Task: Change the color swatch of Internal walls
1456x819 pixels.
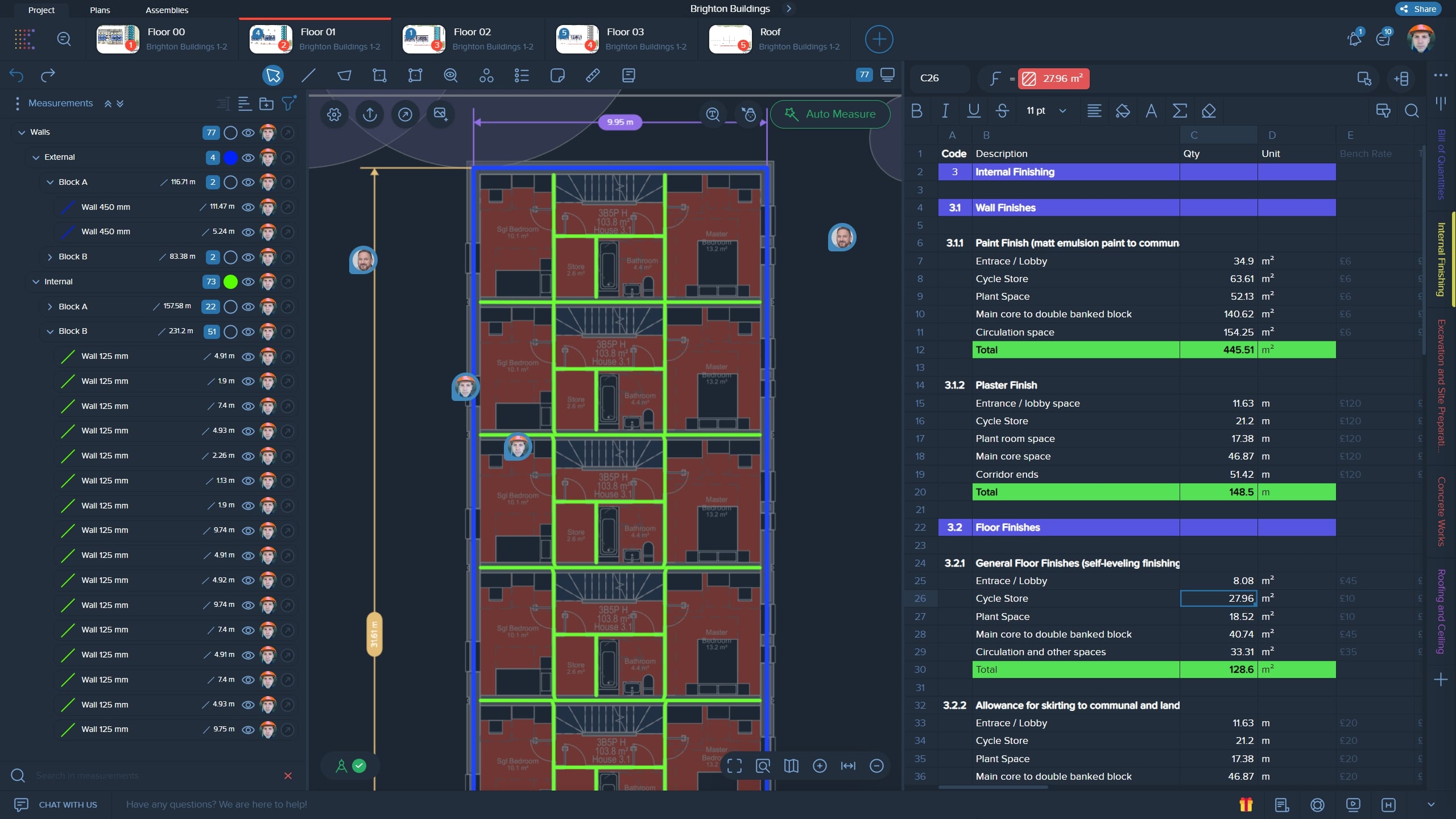Action: 230,282
